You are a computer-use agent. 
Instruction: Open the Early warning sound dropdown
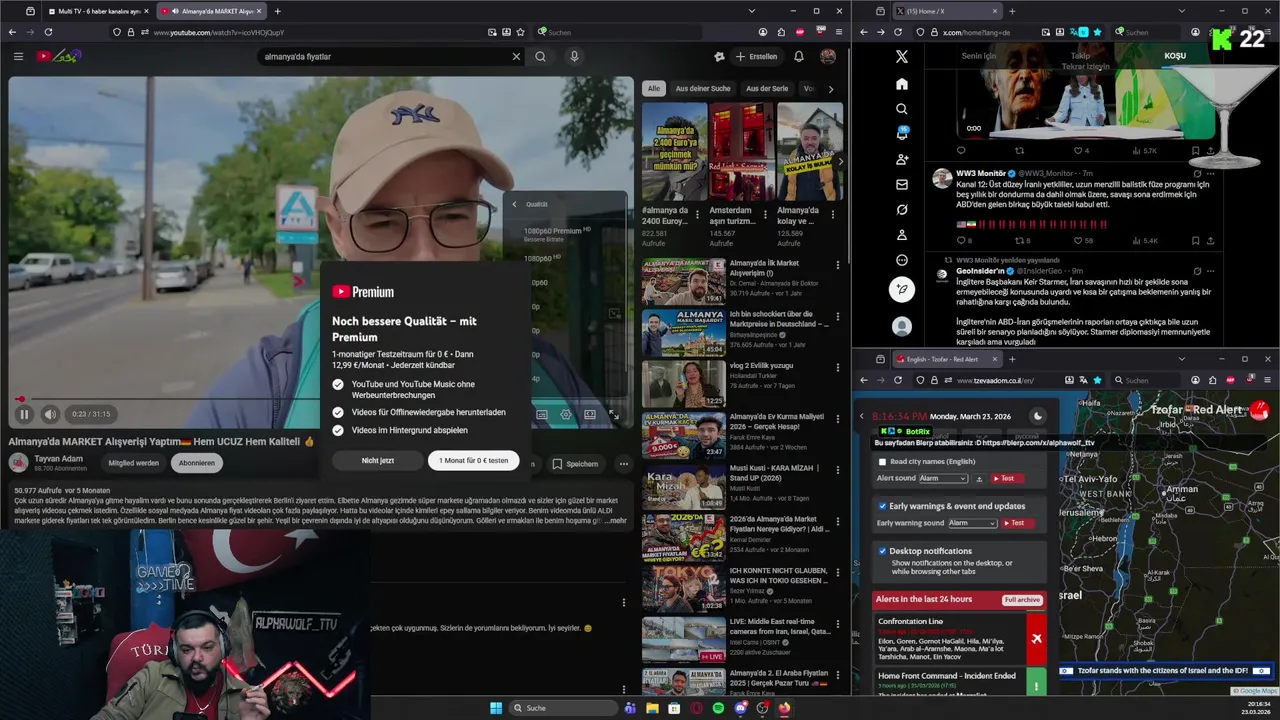point(973,523)
